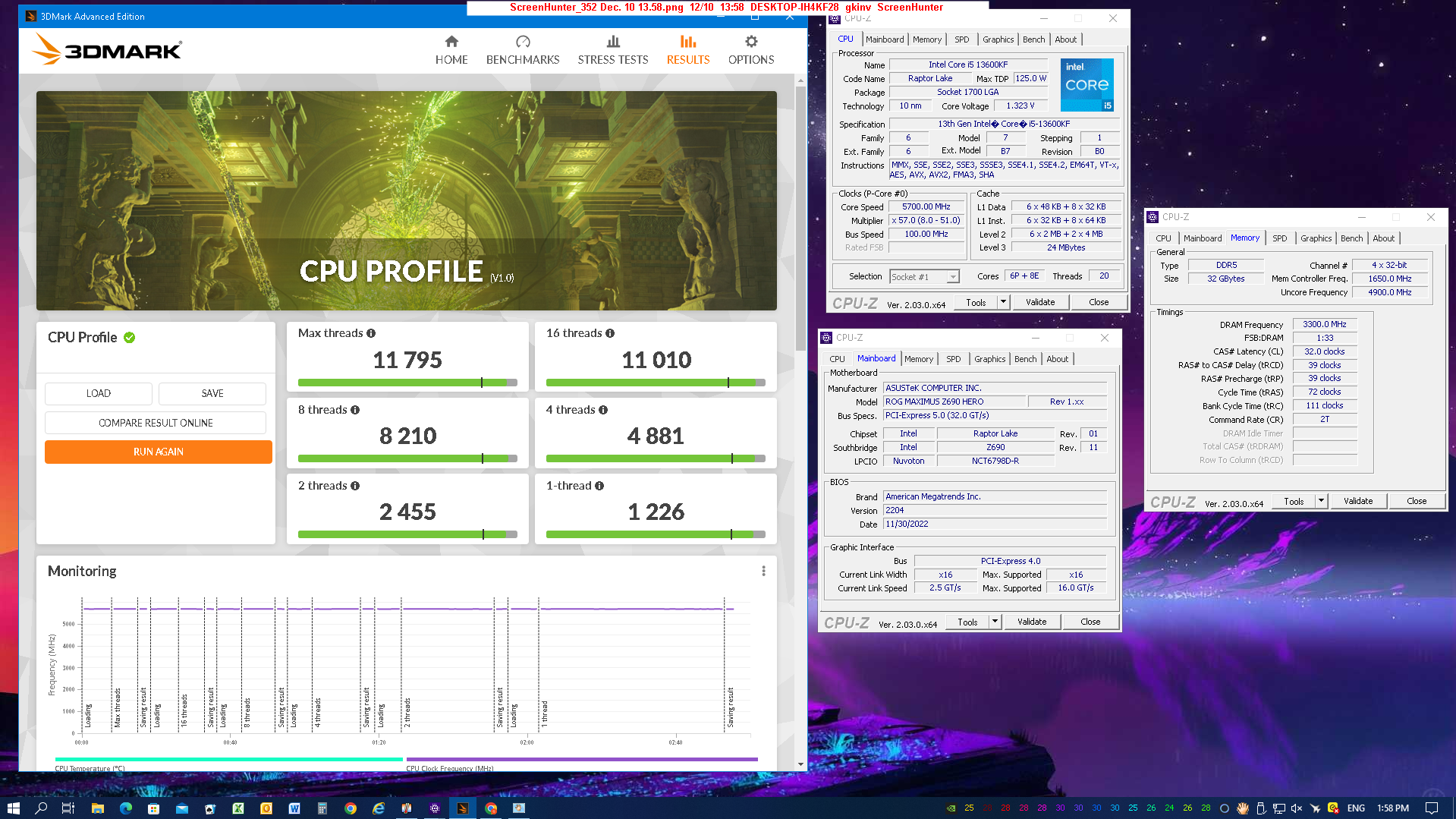Open Google Chrome from taskbar
This screenshot has width=1456, height=819.
pyautogui.click(x=351, y=808)
